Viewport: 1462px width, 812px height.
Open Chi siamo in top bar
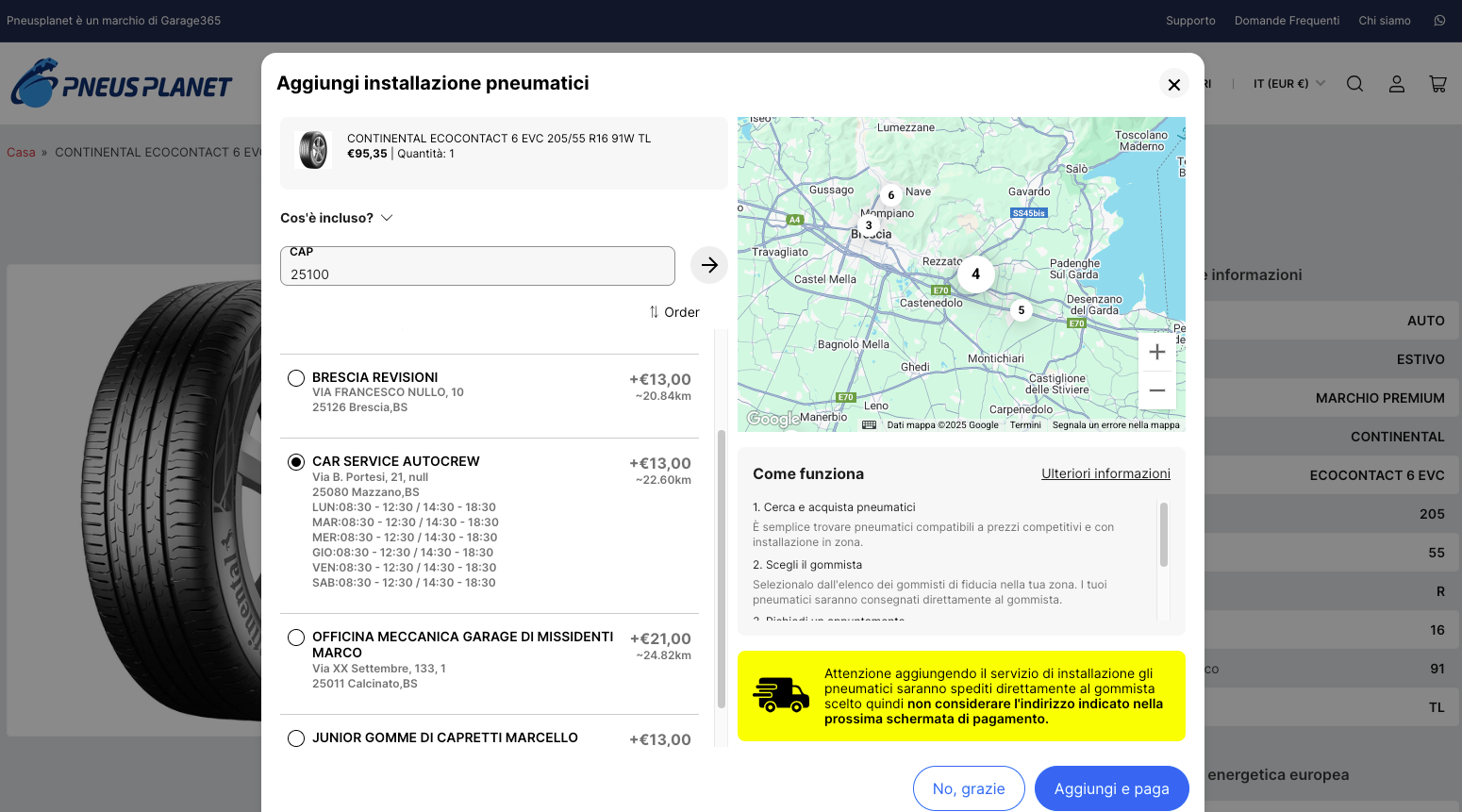1385,21
